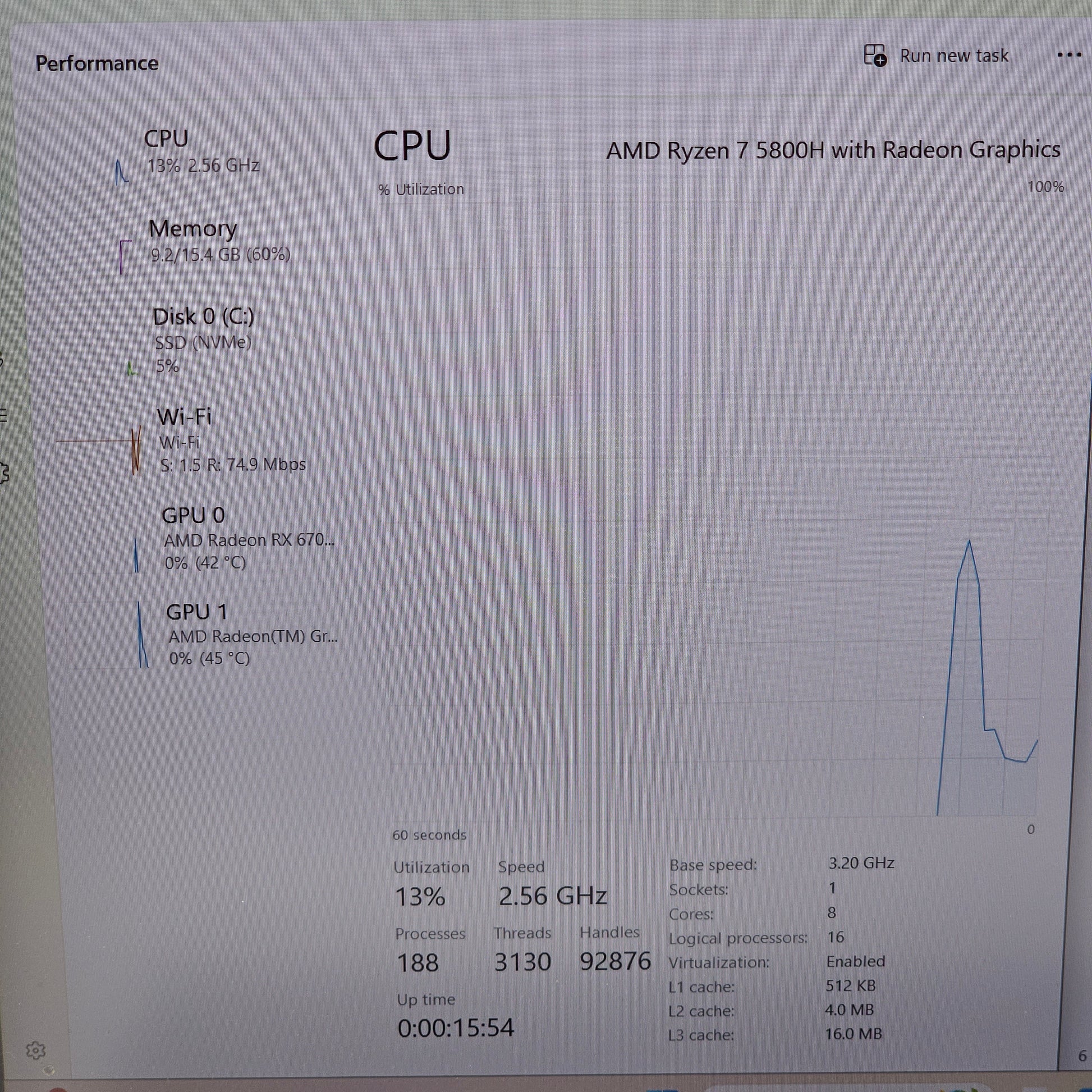The width and height of the screenshot is (1092, 1092).
Task: Click the 13% Utilization value
Action: click(x=420, y=896)
